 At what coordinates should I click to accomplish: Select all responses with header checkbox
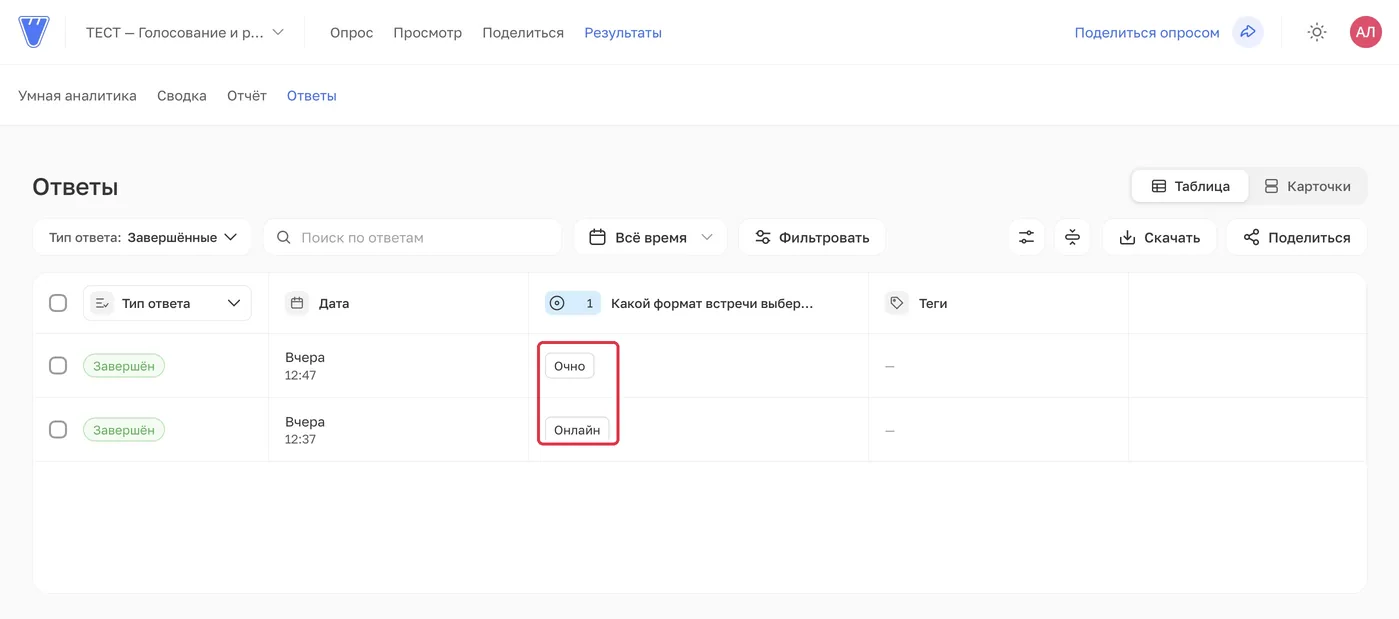tap(58, 303)
